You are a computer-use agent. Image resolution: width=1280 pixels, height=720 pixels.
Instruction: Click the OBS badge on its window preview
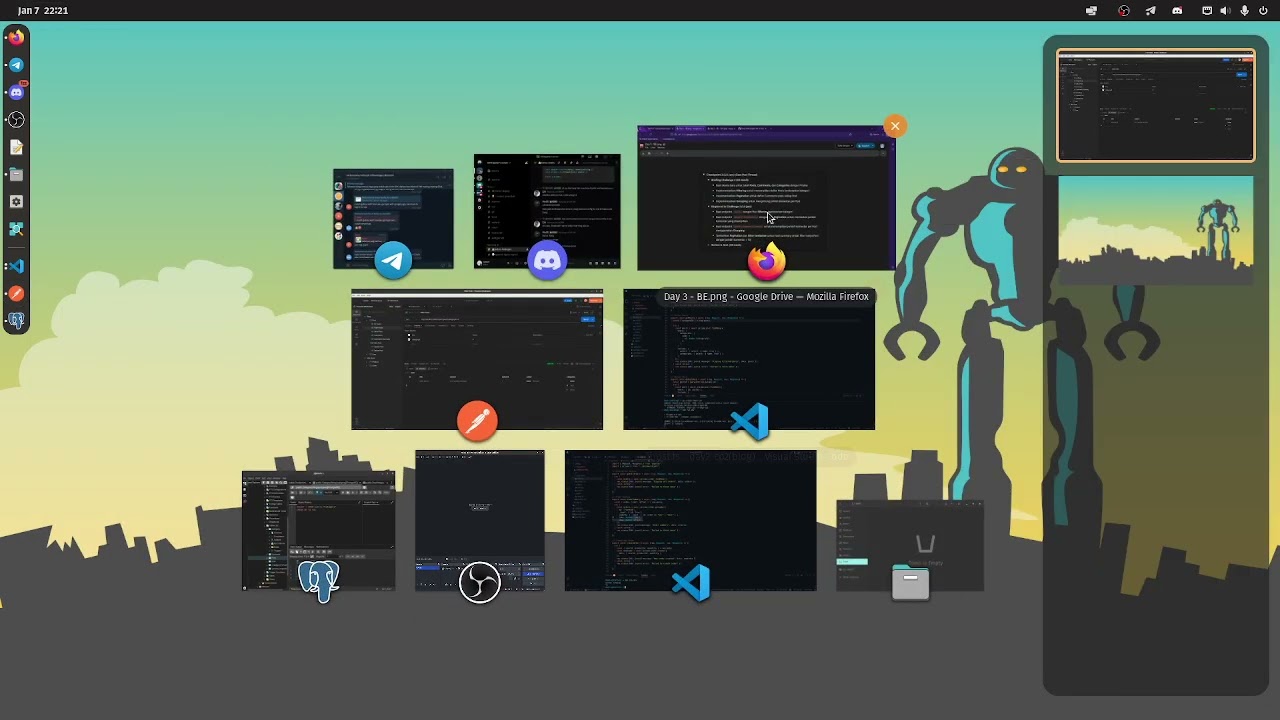480,581
